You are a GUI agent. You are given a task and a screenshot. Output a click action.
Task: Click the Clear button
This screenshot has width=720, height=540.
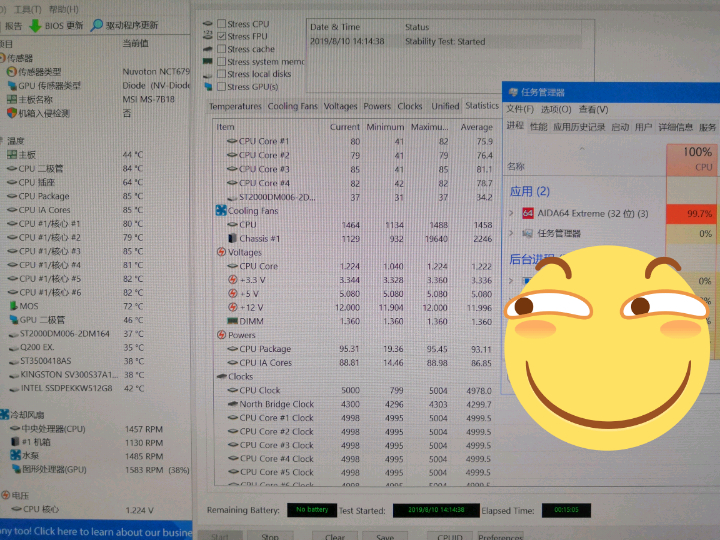tap(335, 536)
